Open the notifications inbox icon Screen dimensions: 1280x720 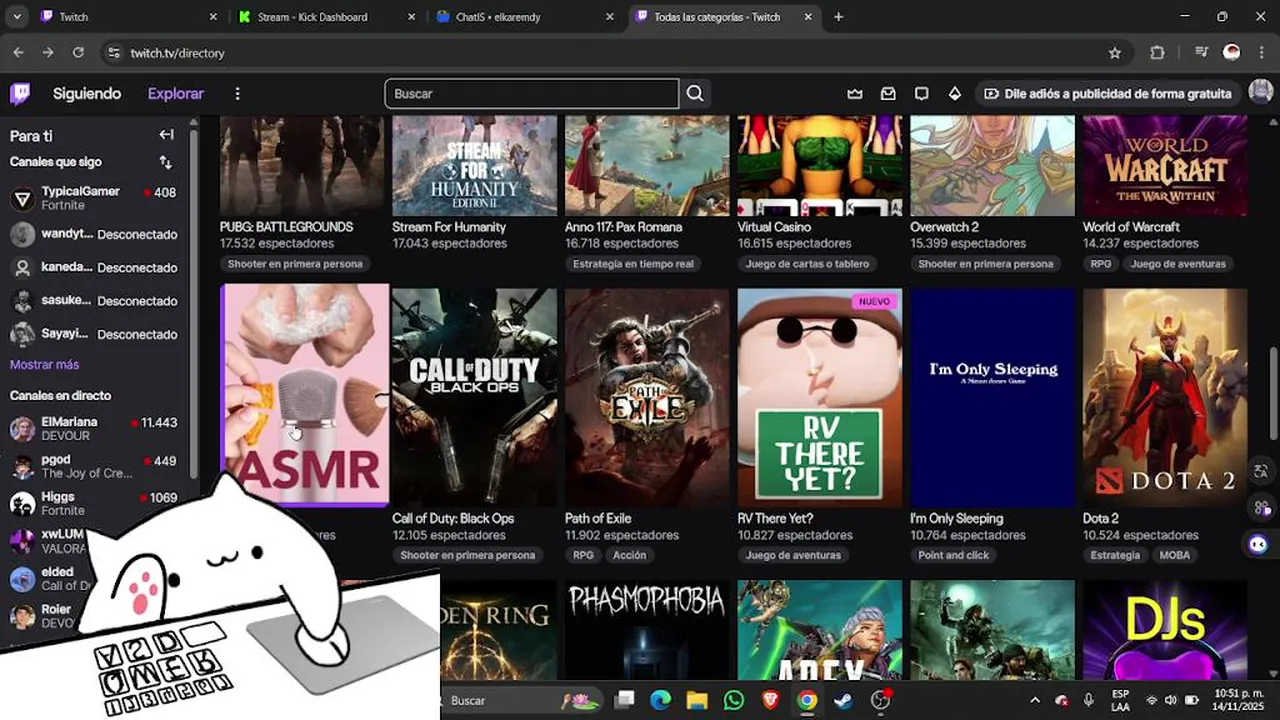tap(888, 94)
